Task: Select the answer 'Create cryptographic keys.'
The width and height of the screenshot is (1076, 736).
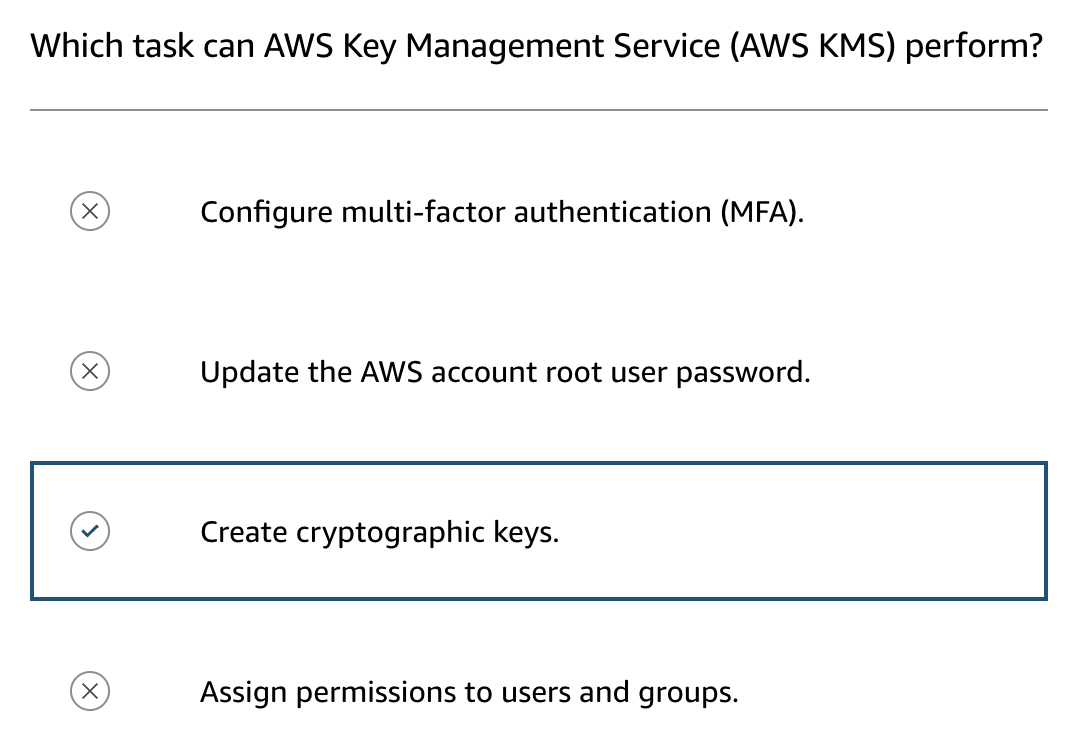Action: [x=380, y=532]
